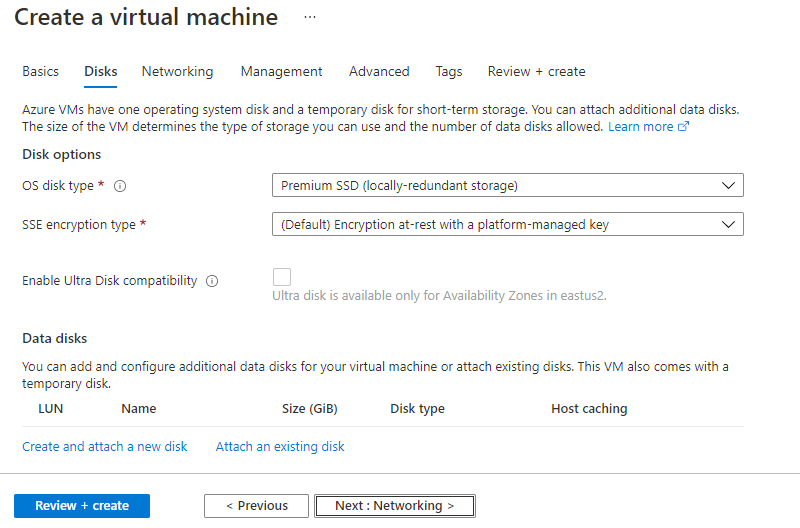
Task: Open the Tags tab
Action: coord(449,71)
